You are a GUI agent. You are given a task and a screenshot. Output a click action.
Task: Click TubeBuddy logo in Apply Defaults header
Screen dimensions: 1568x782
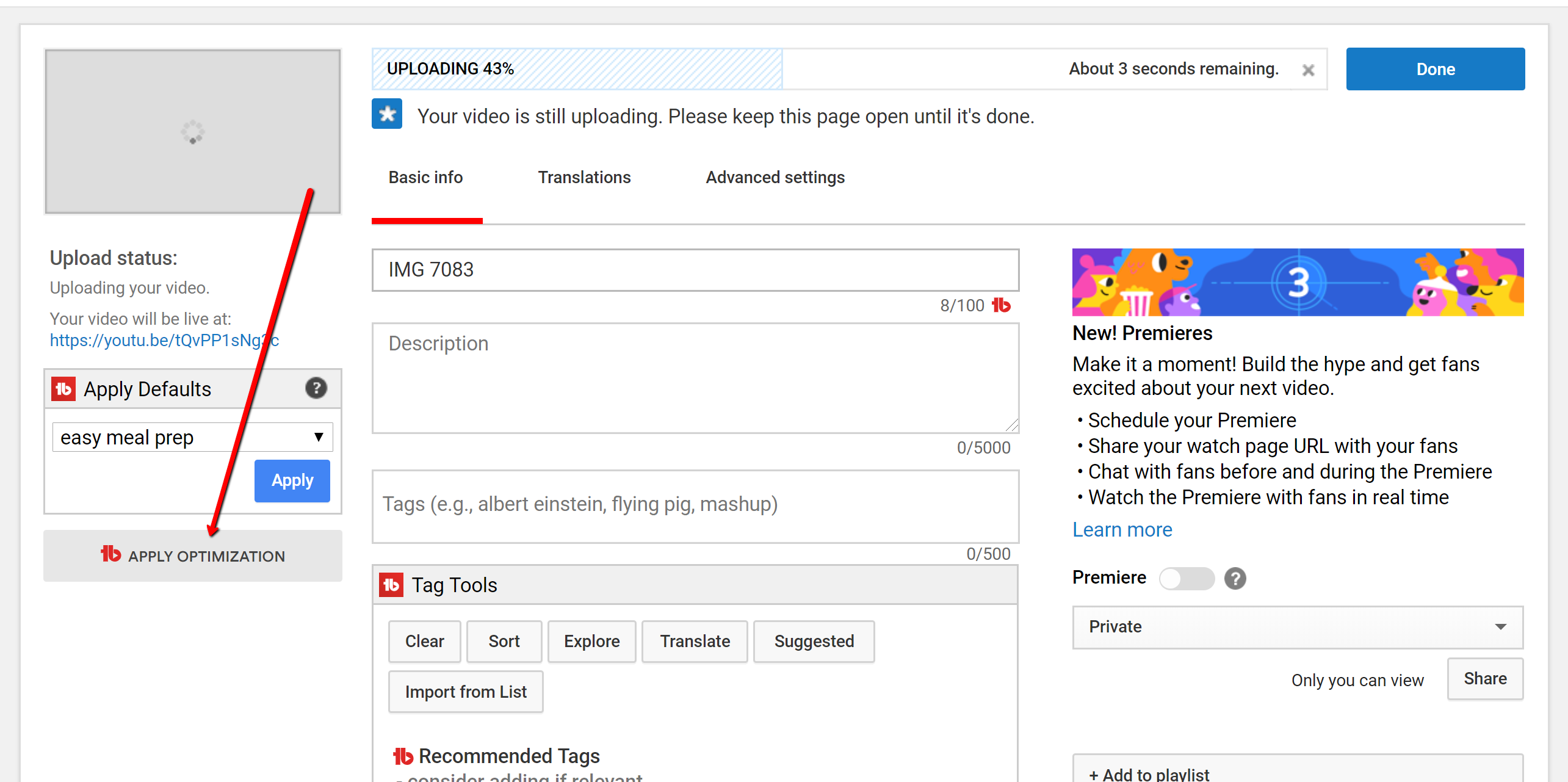[x=63, y=389]
